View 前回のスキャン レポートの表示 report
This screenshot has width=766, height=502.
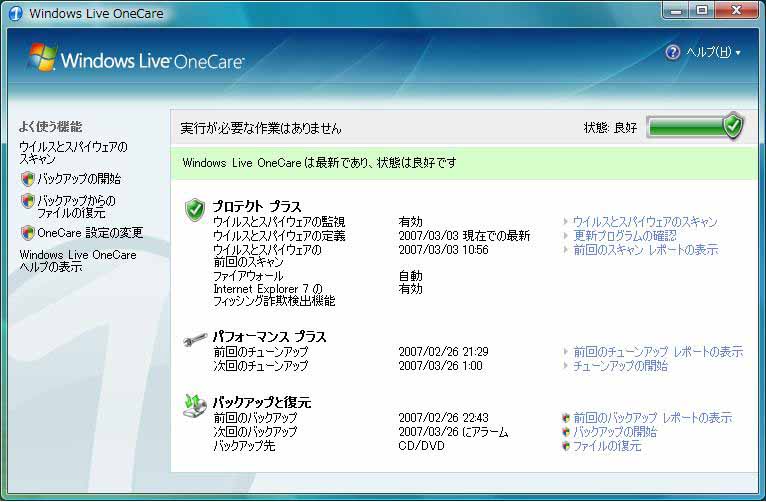pyautogui.click(x=645, y=250)
